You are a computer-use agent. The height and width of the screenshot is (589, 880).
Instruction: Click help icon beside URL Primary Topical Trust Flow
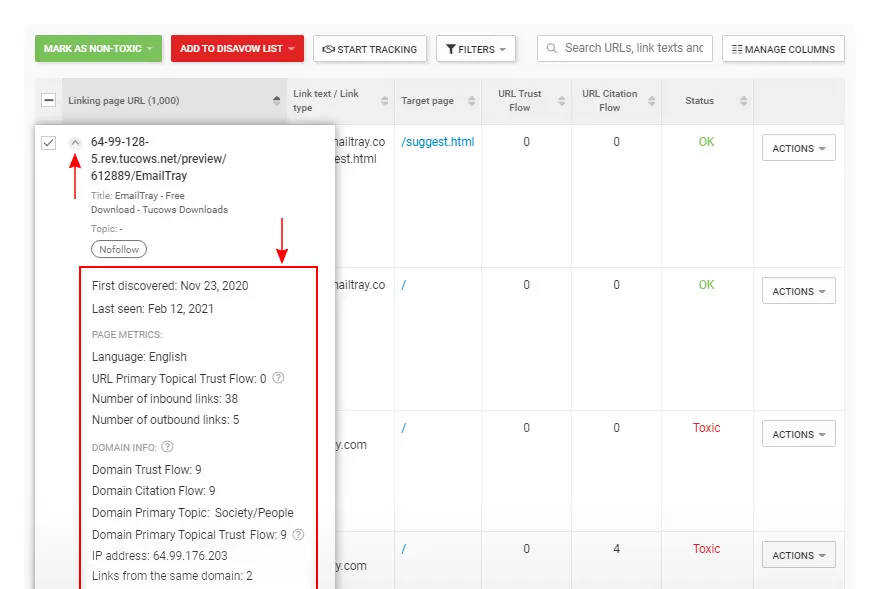278,378
